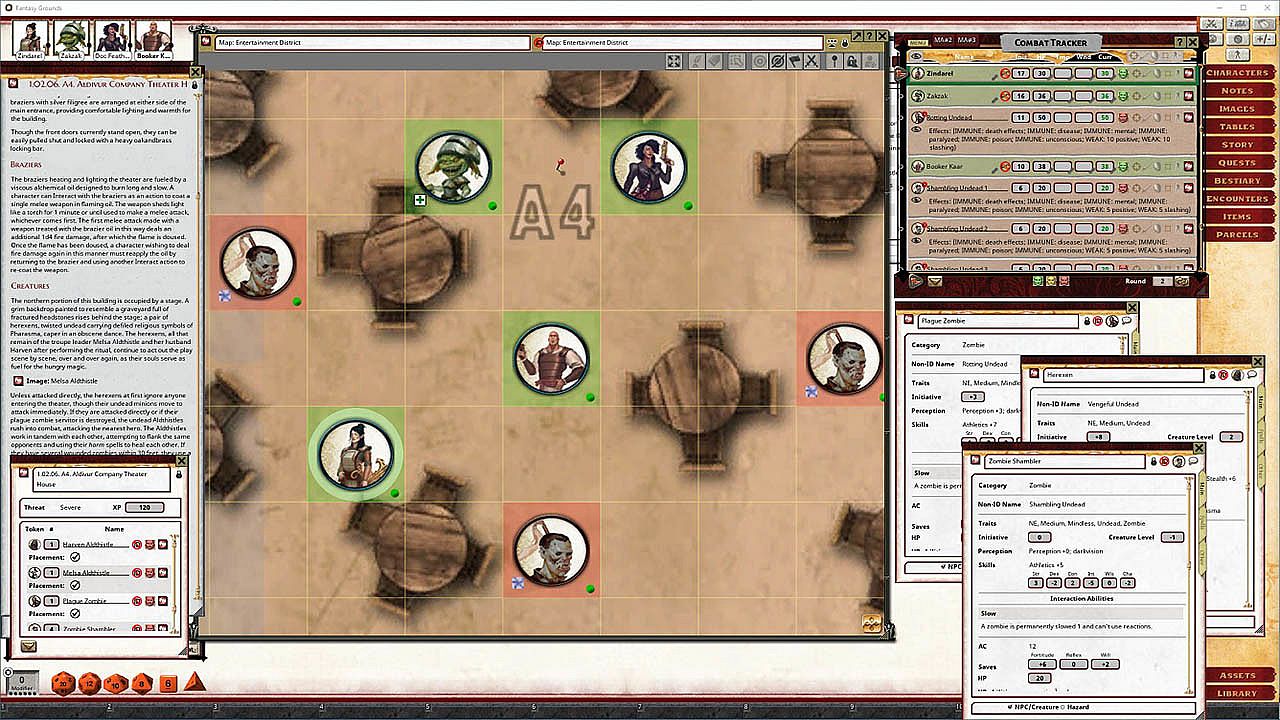This screenshot has height=720, width=1280.
Task: Roll the d8 die
Action: click(142, 684)
